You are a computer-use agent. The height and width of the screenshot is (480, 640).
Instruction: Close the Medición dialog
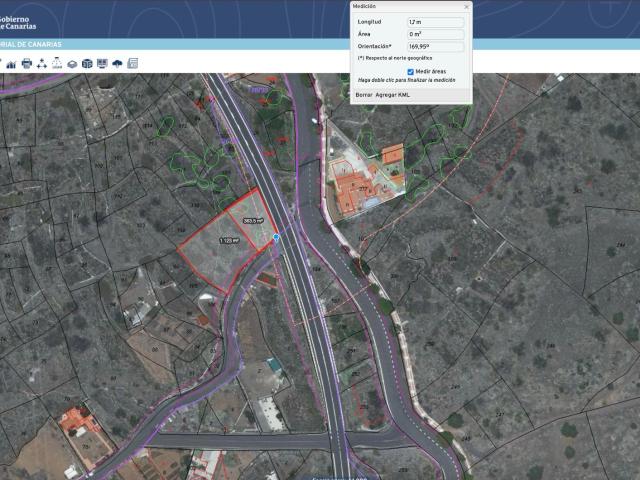466,6
